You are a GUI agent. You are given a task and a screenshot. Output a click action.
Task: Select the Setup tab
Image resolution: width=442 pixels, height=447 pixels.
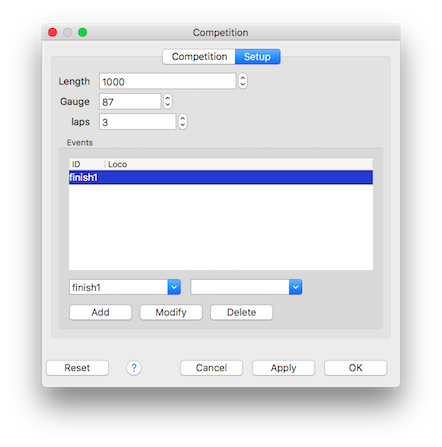[x=257, y=57]
